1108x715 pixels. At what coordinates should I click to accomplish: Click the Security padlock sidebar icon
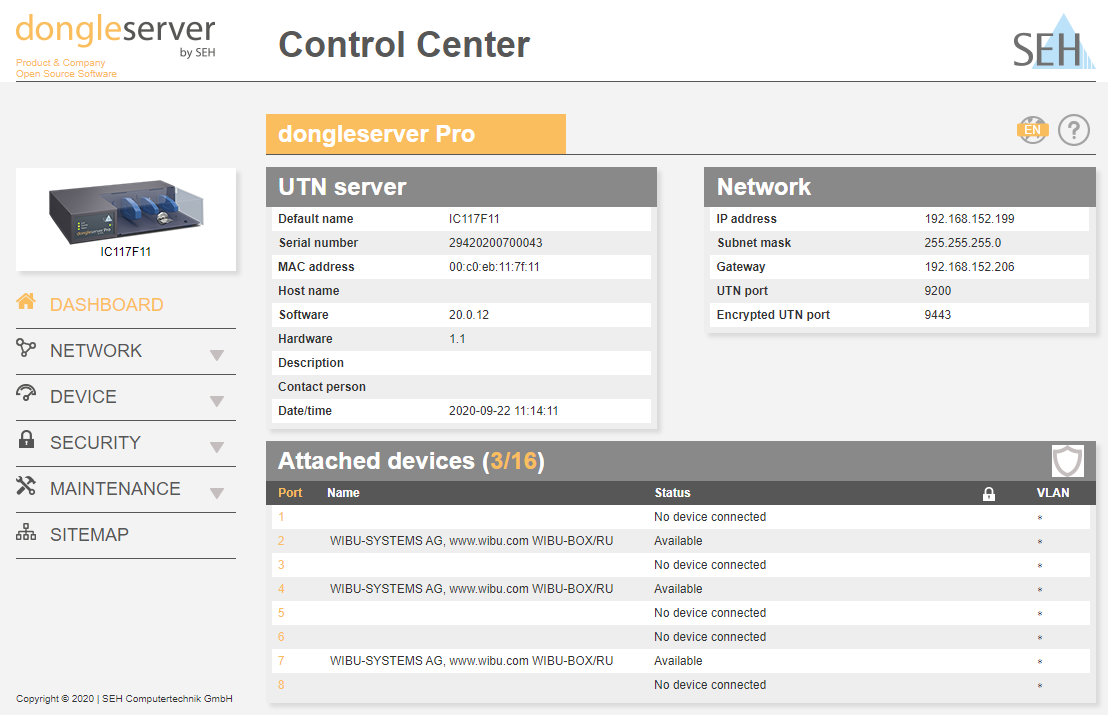(x=26, y=441)
